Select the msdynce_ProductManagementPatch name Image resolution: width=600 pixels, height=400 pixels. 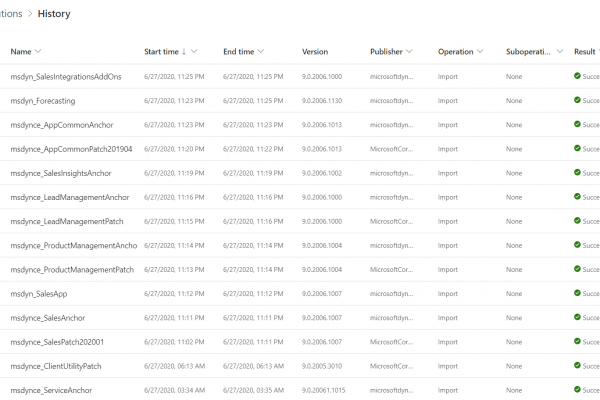pos(72,270)
